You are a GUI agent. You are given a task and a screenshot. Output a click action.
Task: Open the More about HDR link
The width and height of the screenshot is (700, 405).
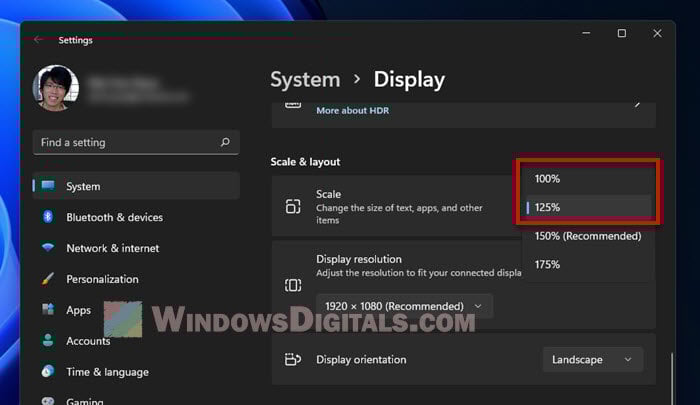click(x=353, y=110)
